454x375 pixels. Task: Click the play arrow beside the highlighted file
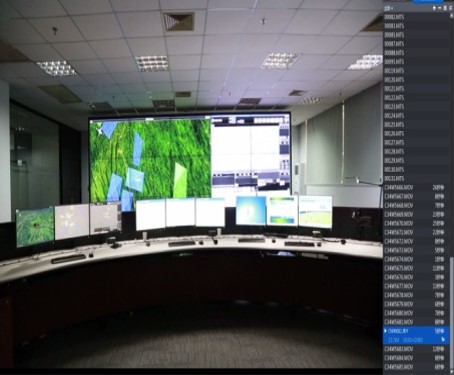click(x=386, y=331)
